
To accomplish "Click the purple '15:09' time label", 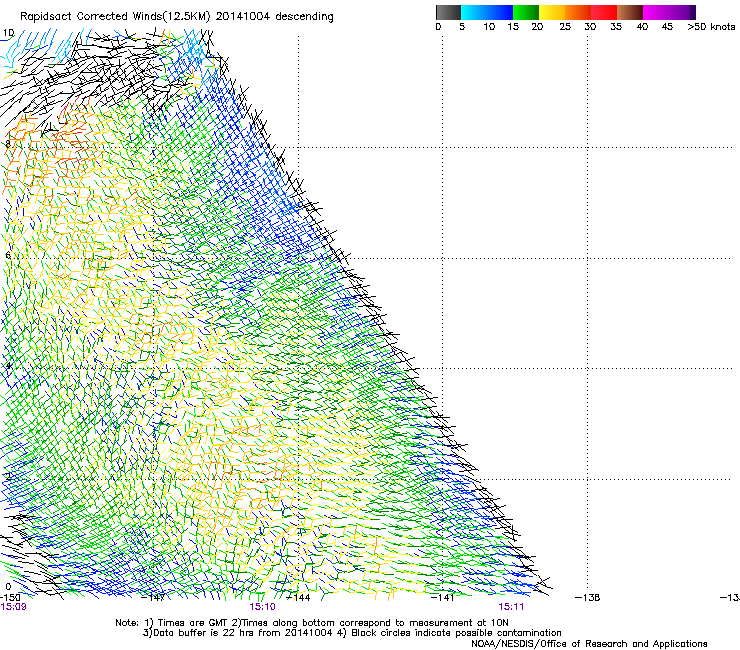I will tap(14, 607).
